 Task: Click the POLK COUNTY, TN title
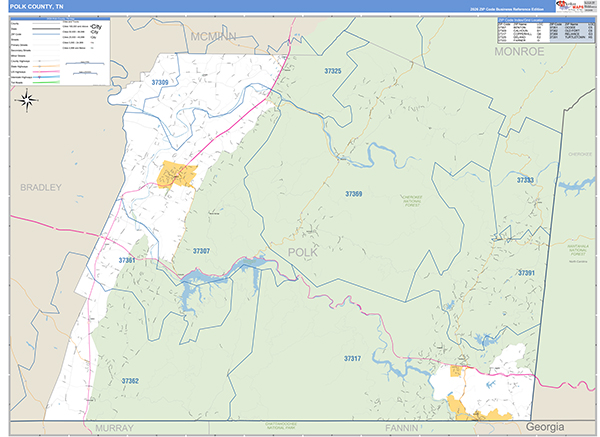pyautogui.click(x=36, y=7)
